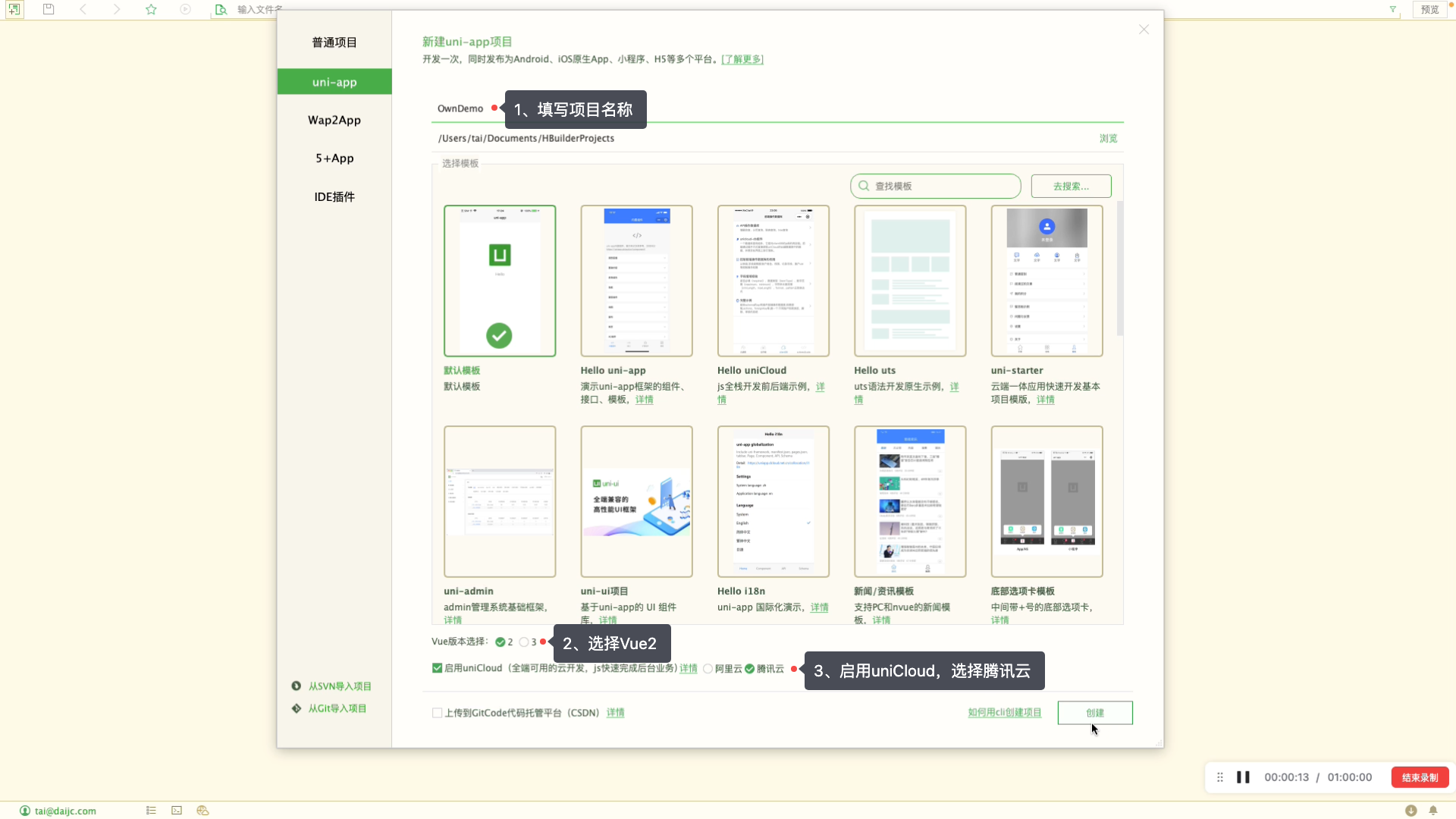
Task: Select the 底部选项卡模板 template thumbnail
Action: coord(1046,501)
